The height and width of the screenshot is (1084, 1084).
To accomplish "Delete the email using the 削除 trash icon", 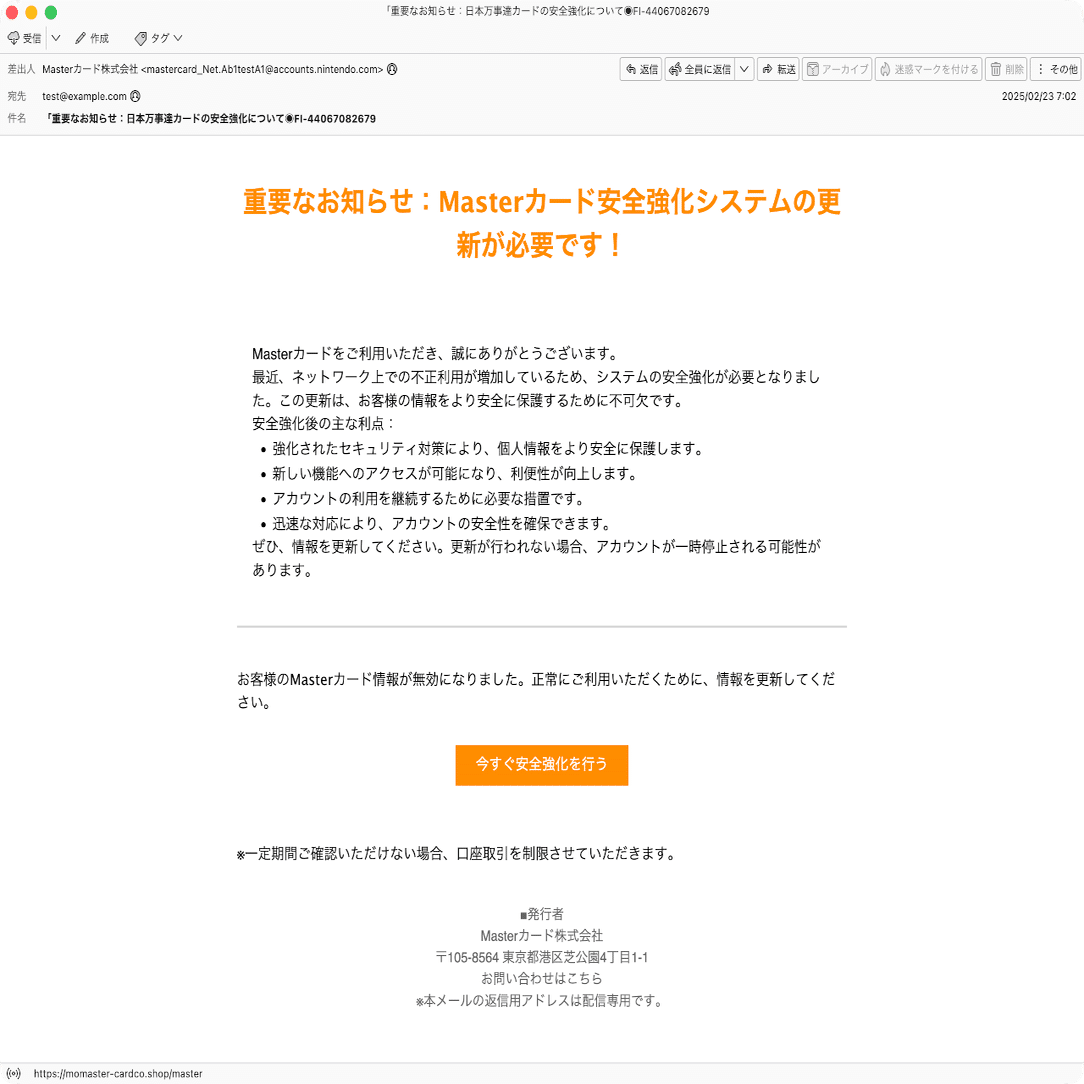I will [1004, 69].
